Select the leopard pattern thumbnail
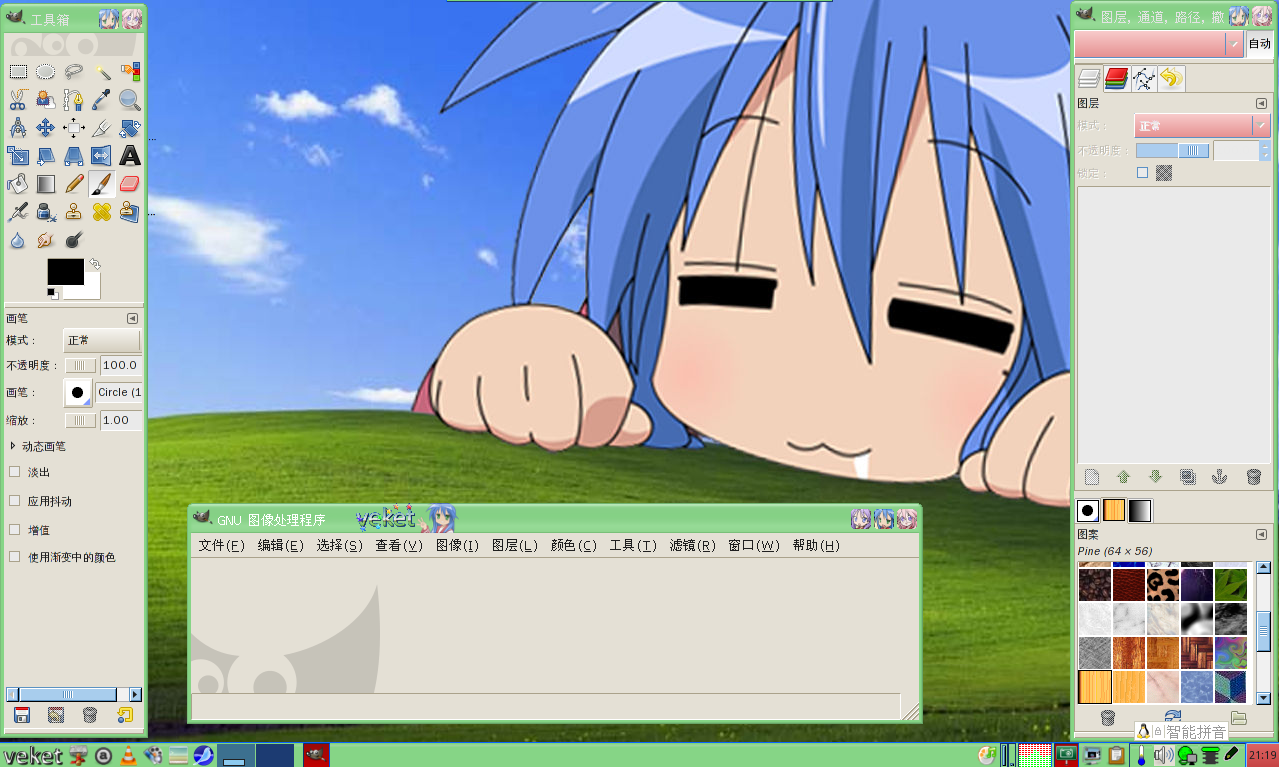 click(1162, 585)
